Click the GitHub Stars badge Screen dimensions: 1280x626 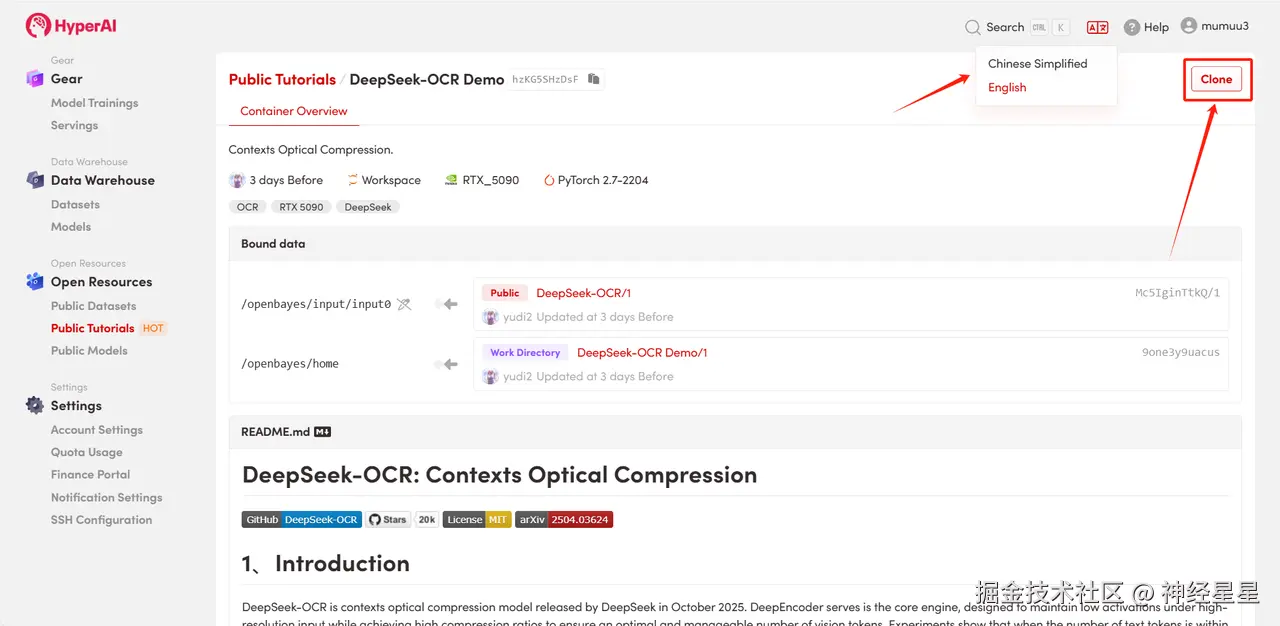click(x=388, y=520)
